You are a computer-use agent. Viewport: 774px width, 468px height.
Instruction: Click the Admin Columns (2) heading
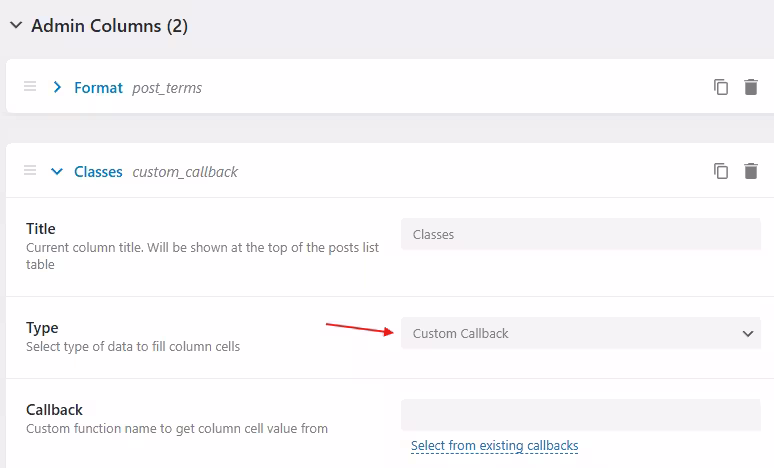click(x=110, y=26)
